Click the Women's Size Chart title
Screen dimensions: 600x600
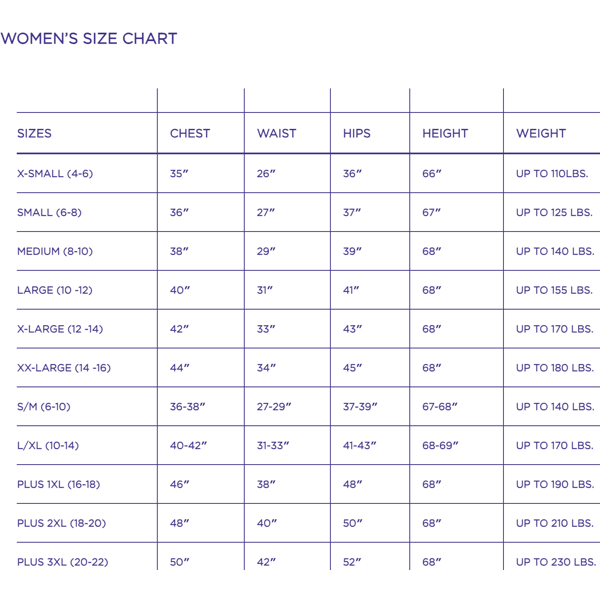89,39
